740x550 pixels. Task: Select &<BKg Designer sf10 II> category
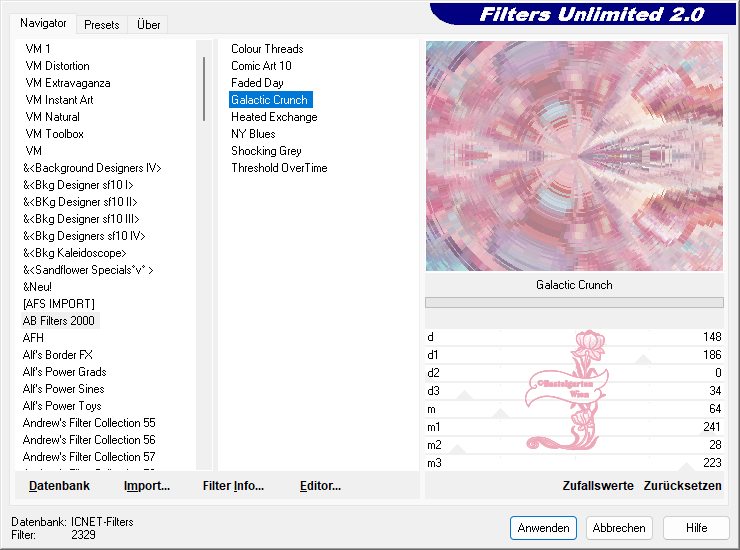click(80, 202)
